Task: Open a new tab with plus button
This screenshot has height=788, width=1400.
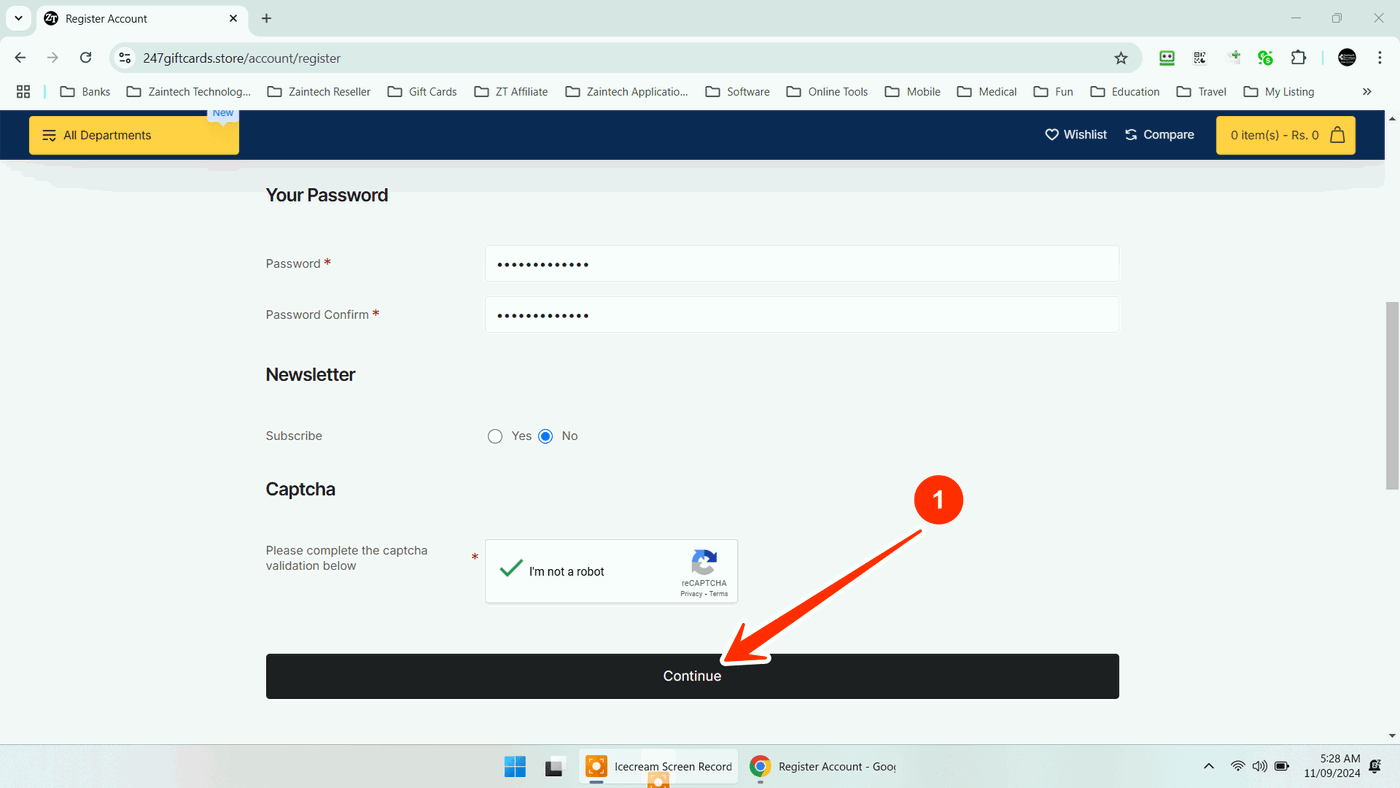Action: point(266,18)
